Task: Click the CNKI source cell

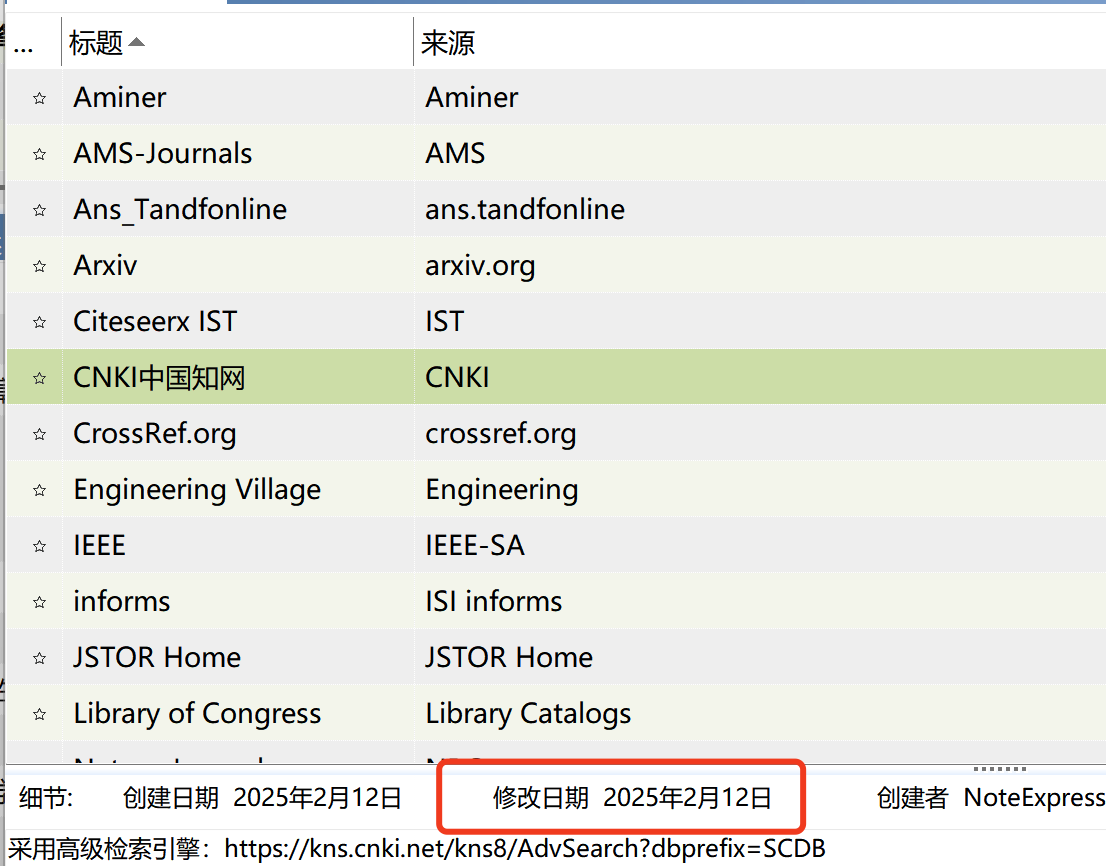Action: (x=760, y=377)
